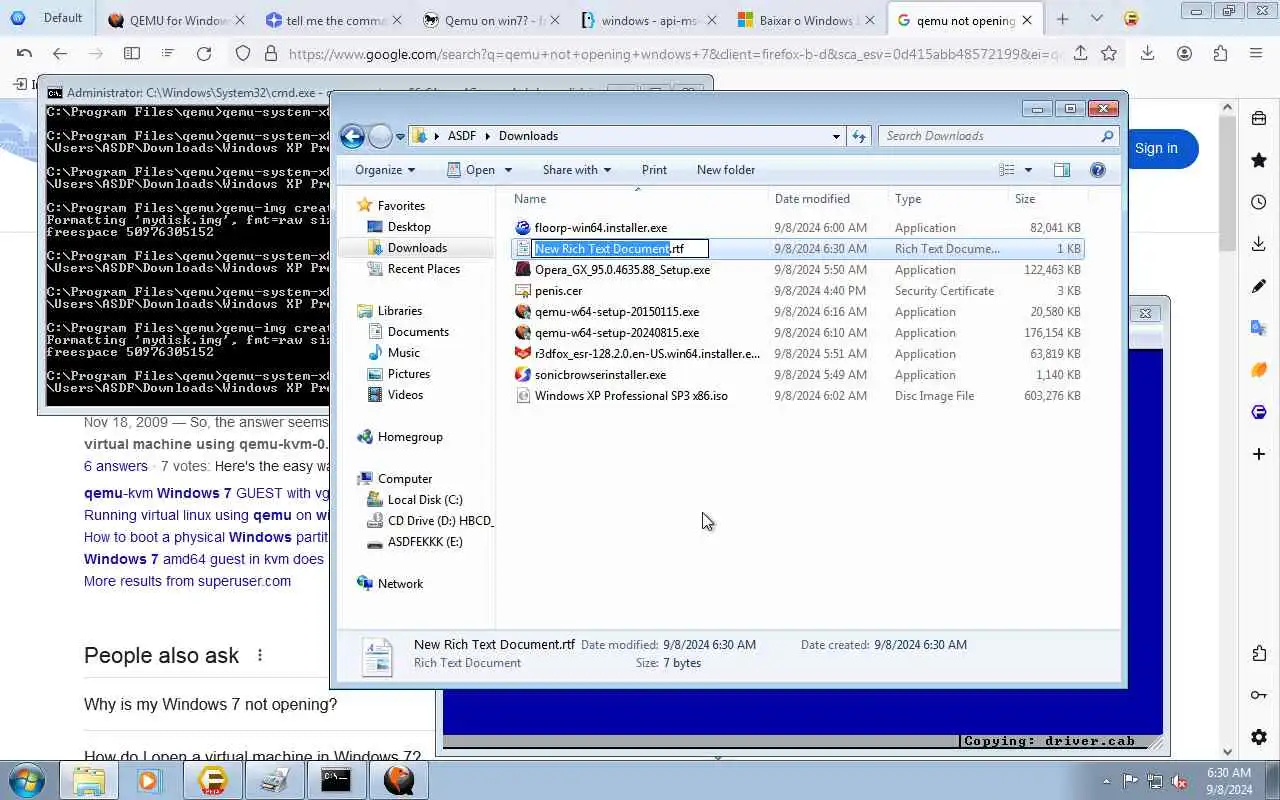Click the volume tray icon
The height and width of the screenshot is (800, 1280).
[x=1179, y=781]
